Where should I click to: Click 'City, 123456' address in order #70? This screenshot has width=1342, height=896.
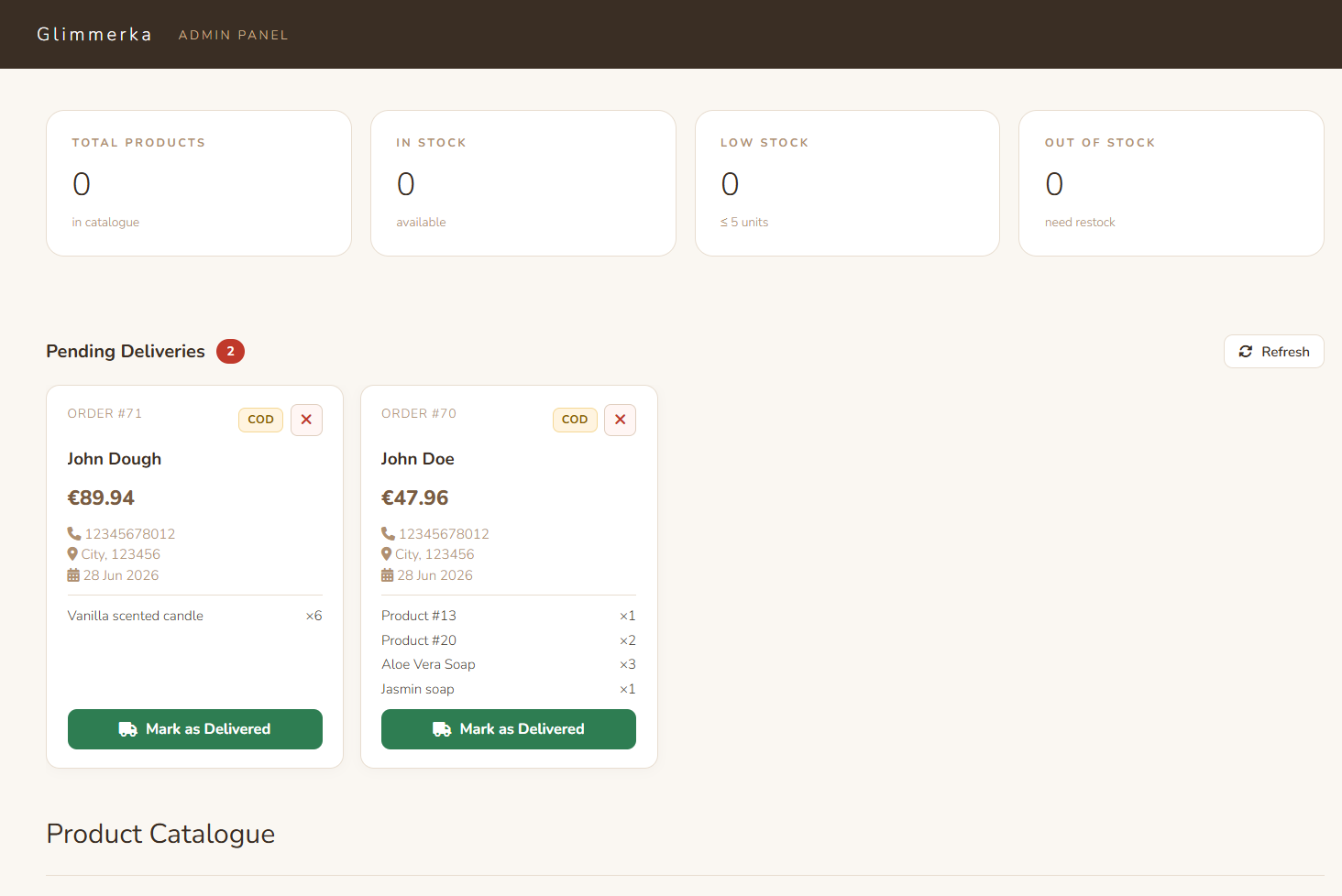point(434,554)
